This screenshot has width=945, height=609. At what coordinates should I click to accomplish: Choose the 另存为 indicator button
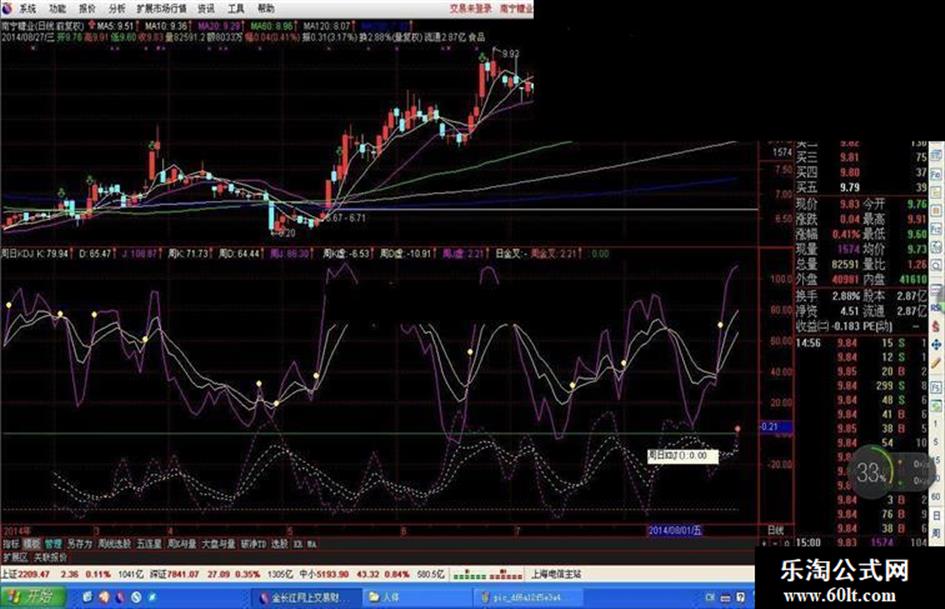(x=80, y=543)
